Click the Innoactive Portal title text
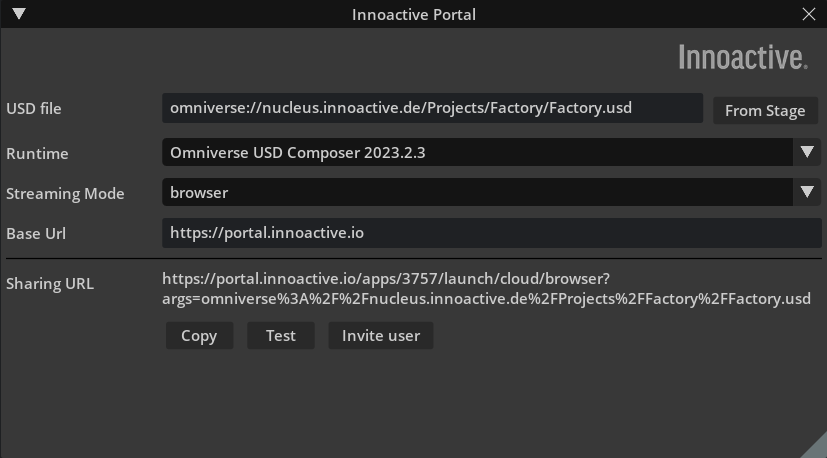Image resolution: width=827 pixels, height=458 pixels. pos(414,15)
